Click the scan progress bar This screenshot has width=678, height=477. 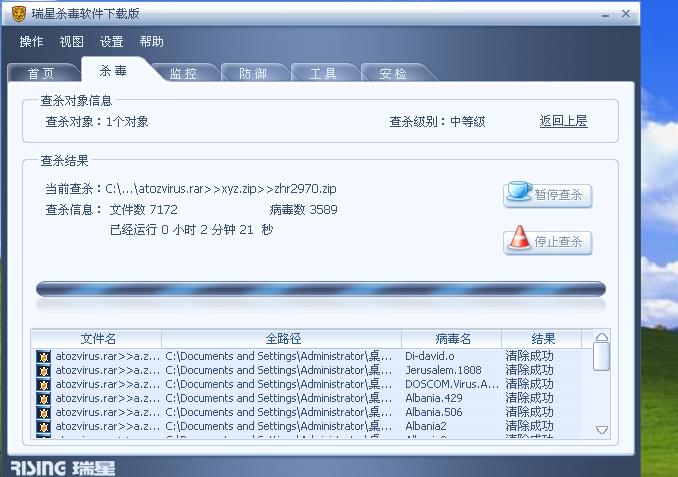(321, 289)
